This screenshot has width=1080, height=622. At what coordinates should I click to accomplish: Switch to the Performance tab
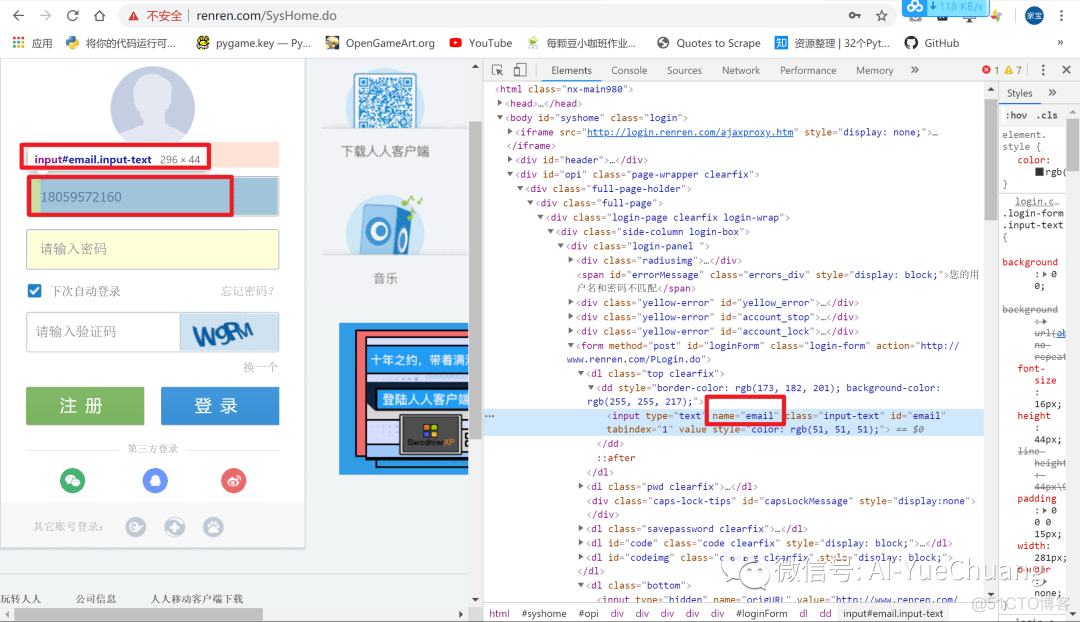[808, 70]
